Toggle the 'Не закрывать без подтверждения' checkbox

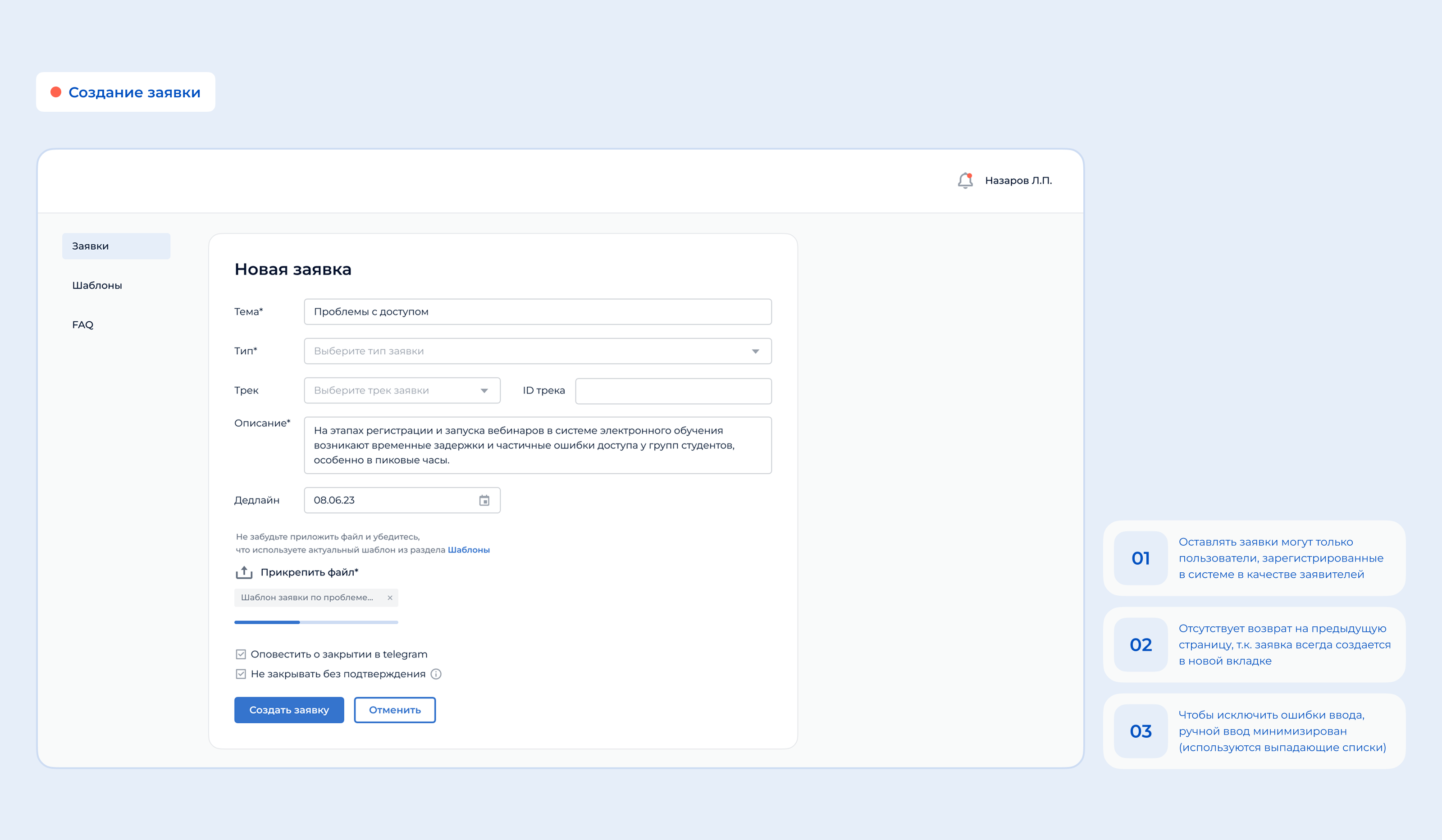tap(241, 674)
